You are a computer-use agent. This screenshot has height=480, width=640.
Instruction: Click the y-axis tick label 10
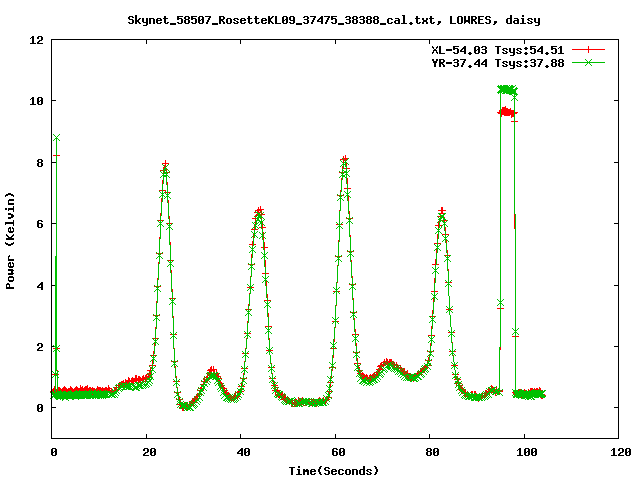coord(36,101)
